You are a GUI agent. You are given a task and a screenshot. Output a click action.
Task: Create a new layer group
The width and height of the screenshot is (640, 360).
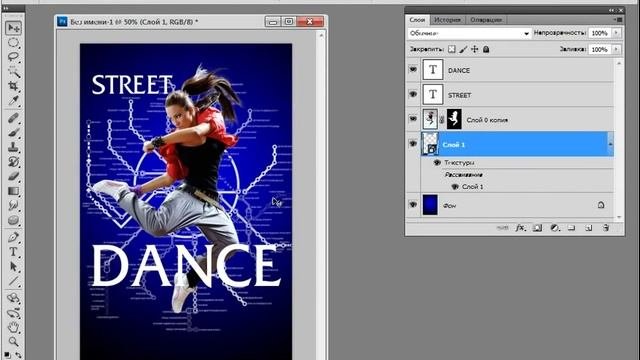pyautogui.click(x=571, y=228)
